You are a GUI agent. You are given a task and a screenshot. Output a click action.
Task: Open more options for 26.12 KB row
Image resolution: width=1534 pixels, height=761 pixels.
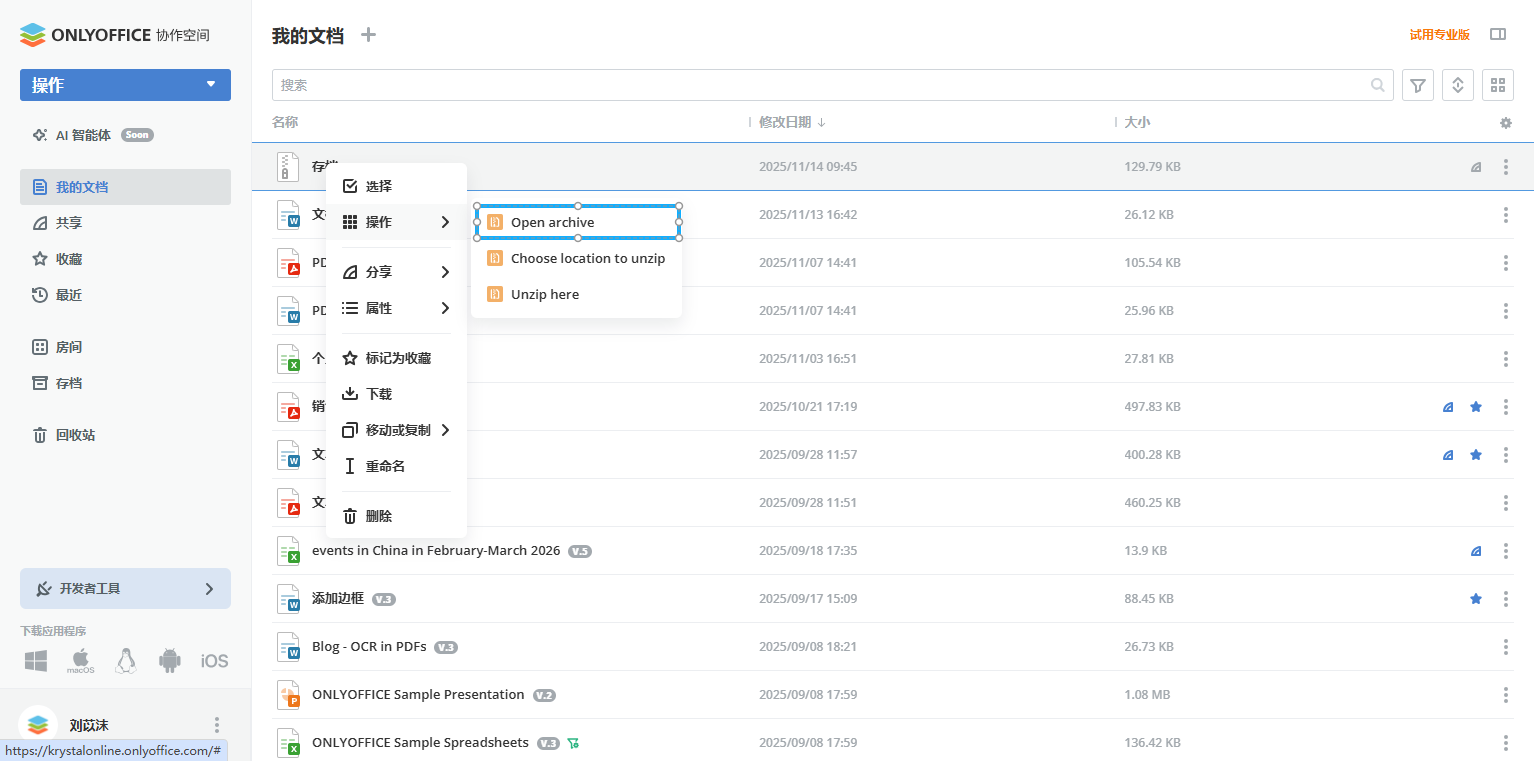(1506, 215)
